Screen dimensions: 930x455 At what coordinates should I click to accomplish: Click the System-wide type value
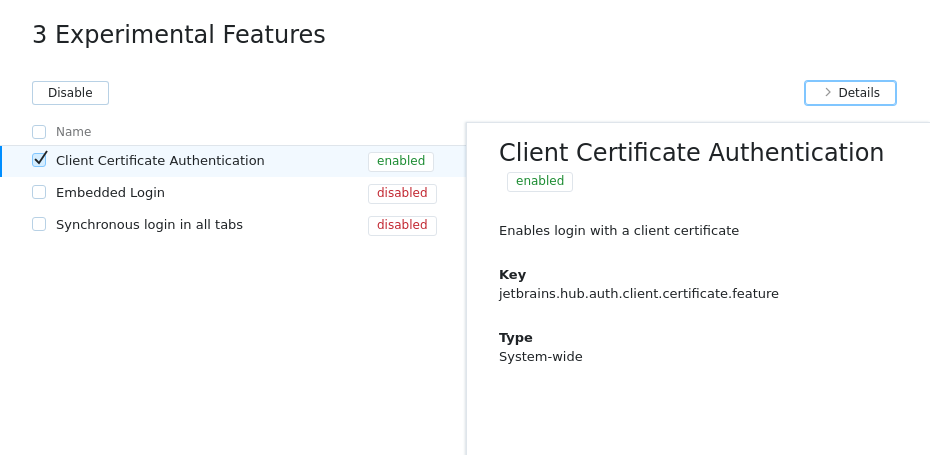[540, 357]
